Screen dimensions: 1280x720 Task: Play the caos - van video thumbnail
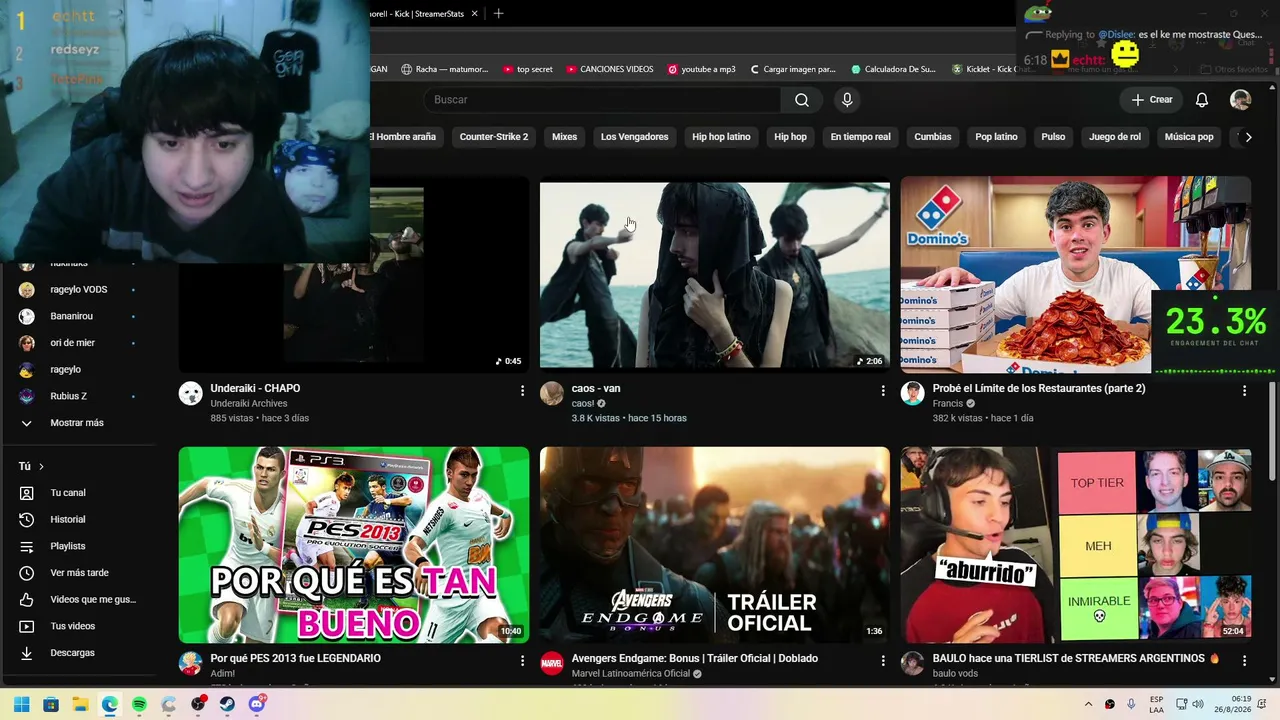(x=715, y=275)
